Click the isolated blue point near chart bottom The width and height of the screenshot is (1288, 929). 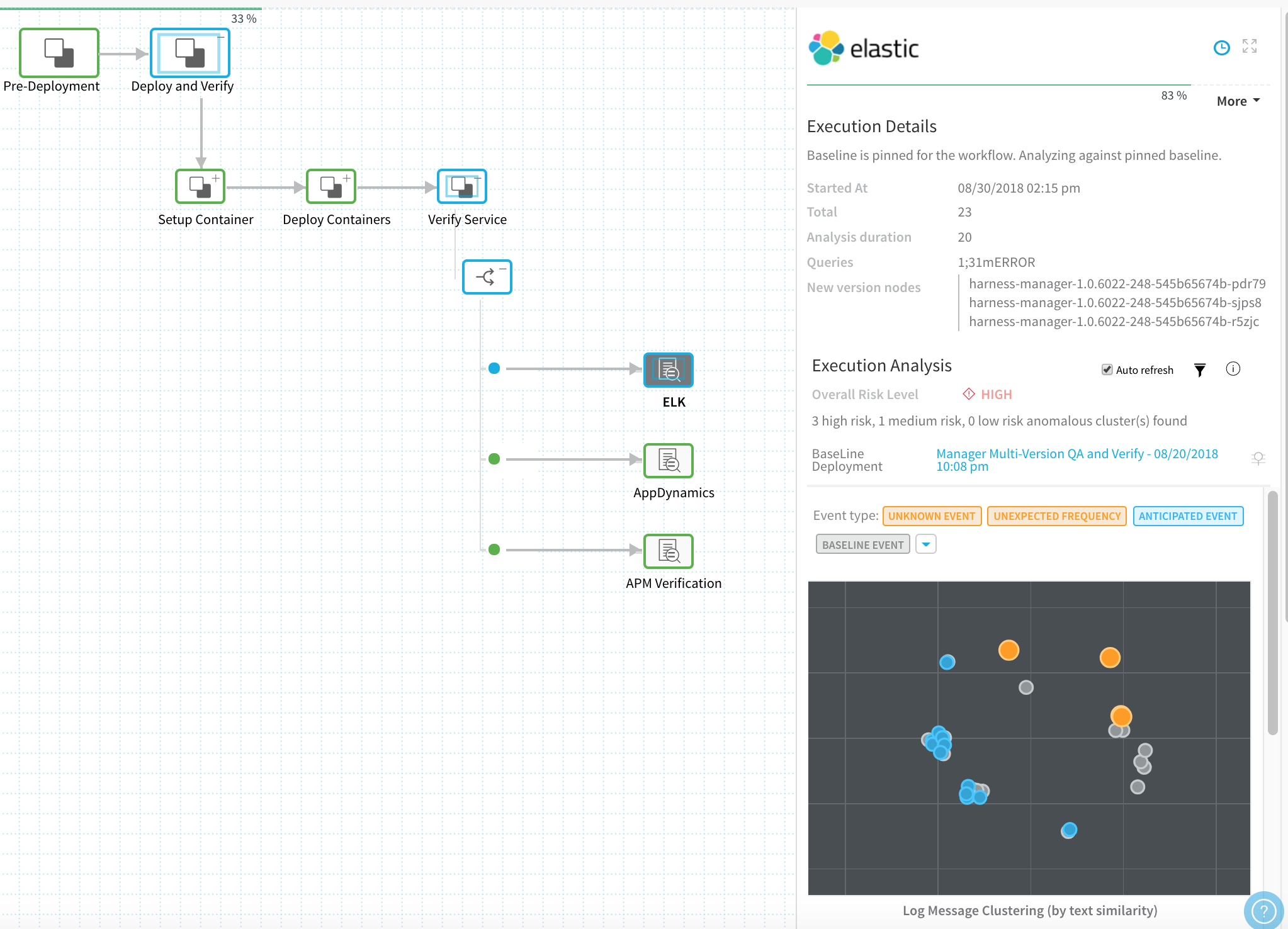1069,831
